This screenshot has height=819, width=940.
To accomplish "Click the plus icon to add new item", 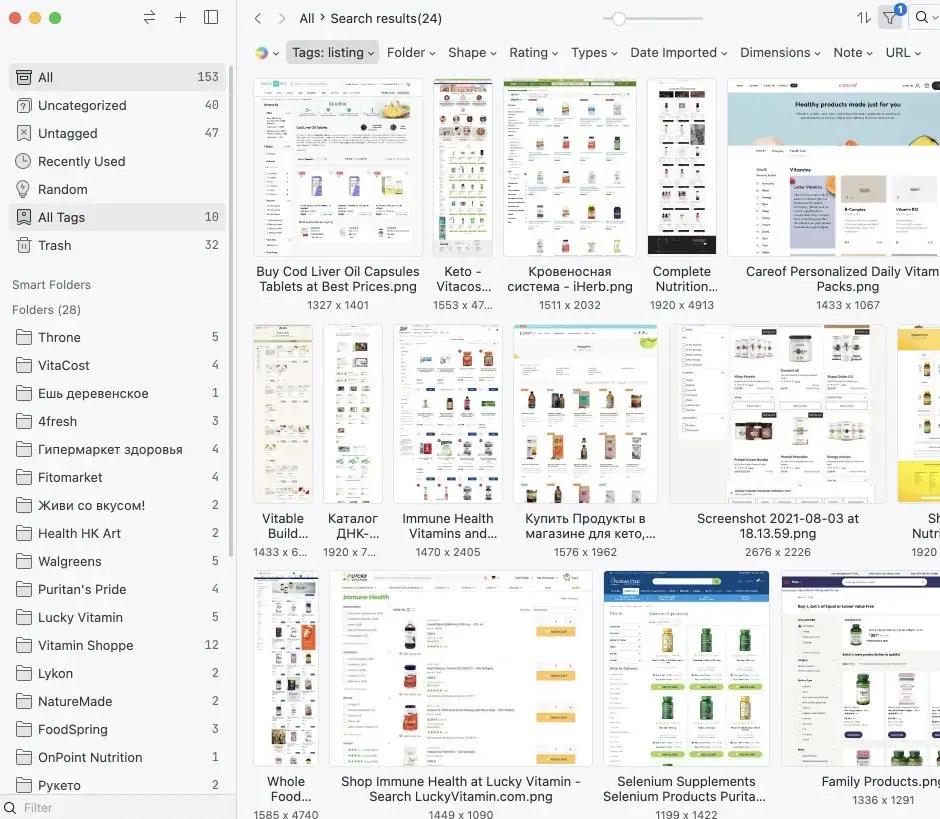I will point(180,18).
